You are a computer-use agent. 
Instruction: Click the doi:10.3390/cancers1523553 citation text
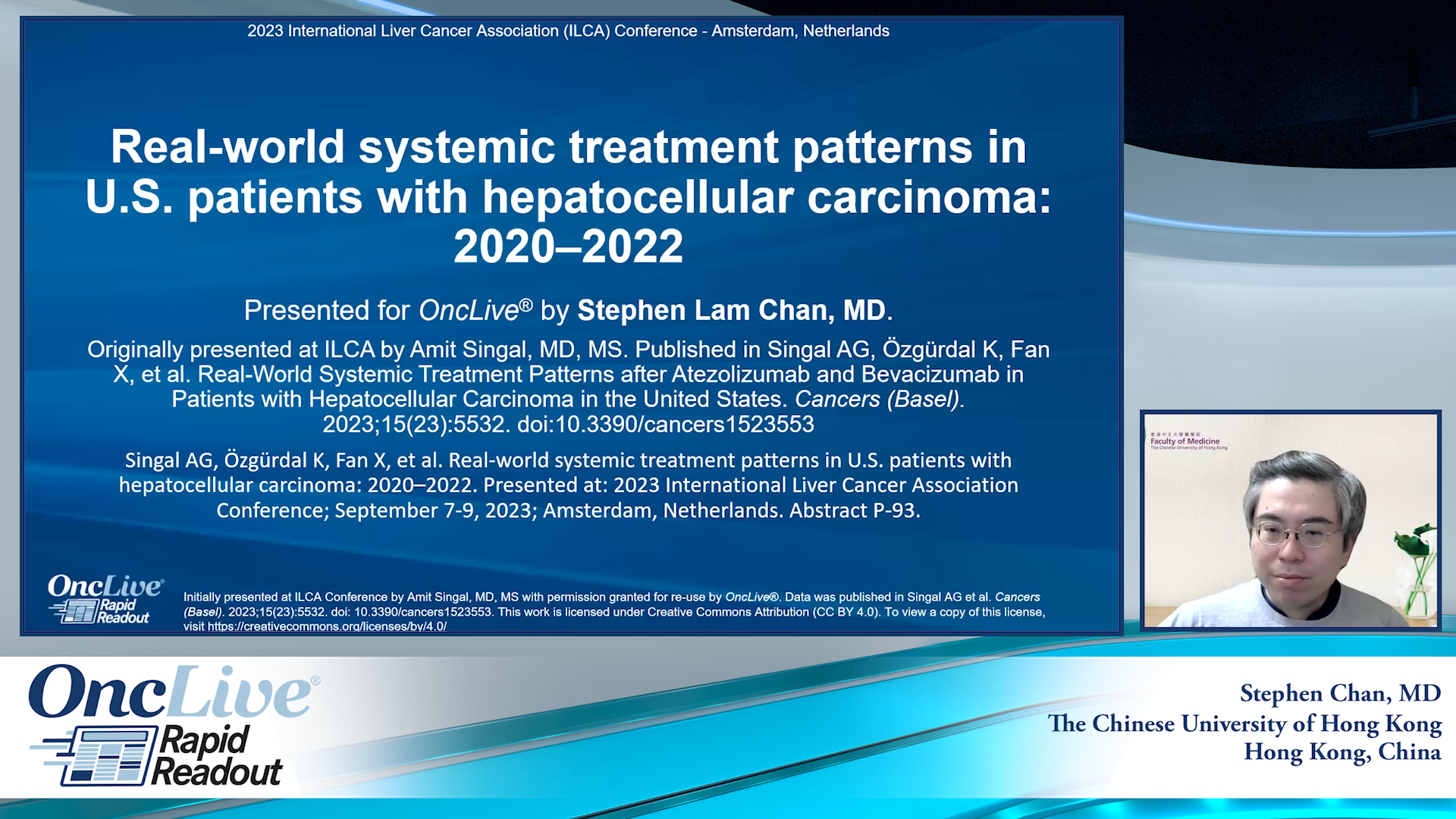665,424
